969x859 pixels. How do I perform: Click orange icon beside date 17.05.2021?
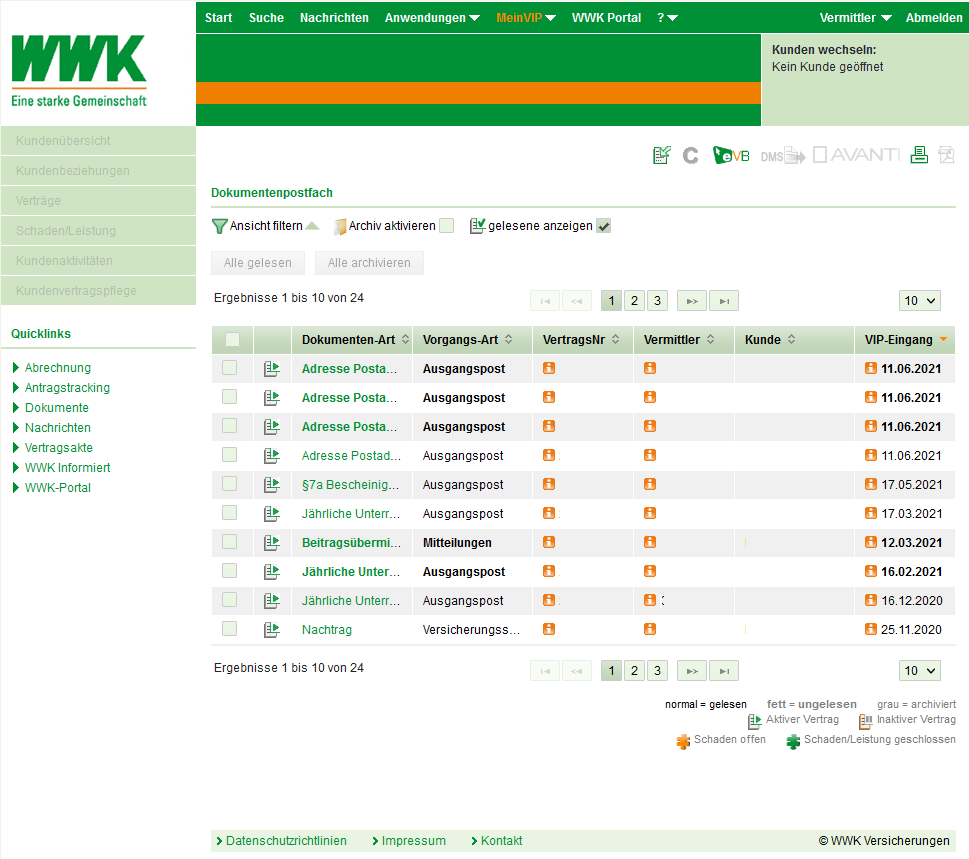pos(871,484)
